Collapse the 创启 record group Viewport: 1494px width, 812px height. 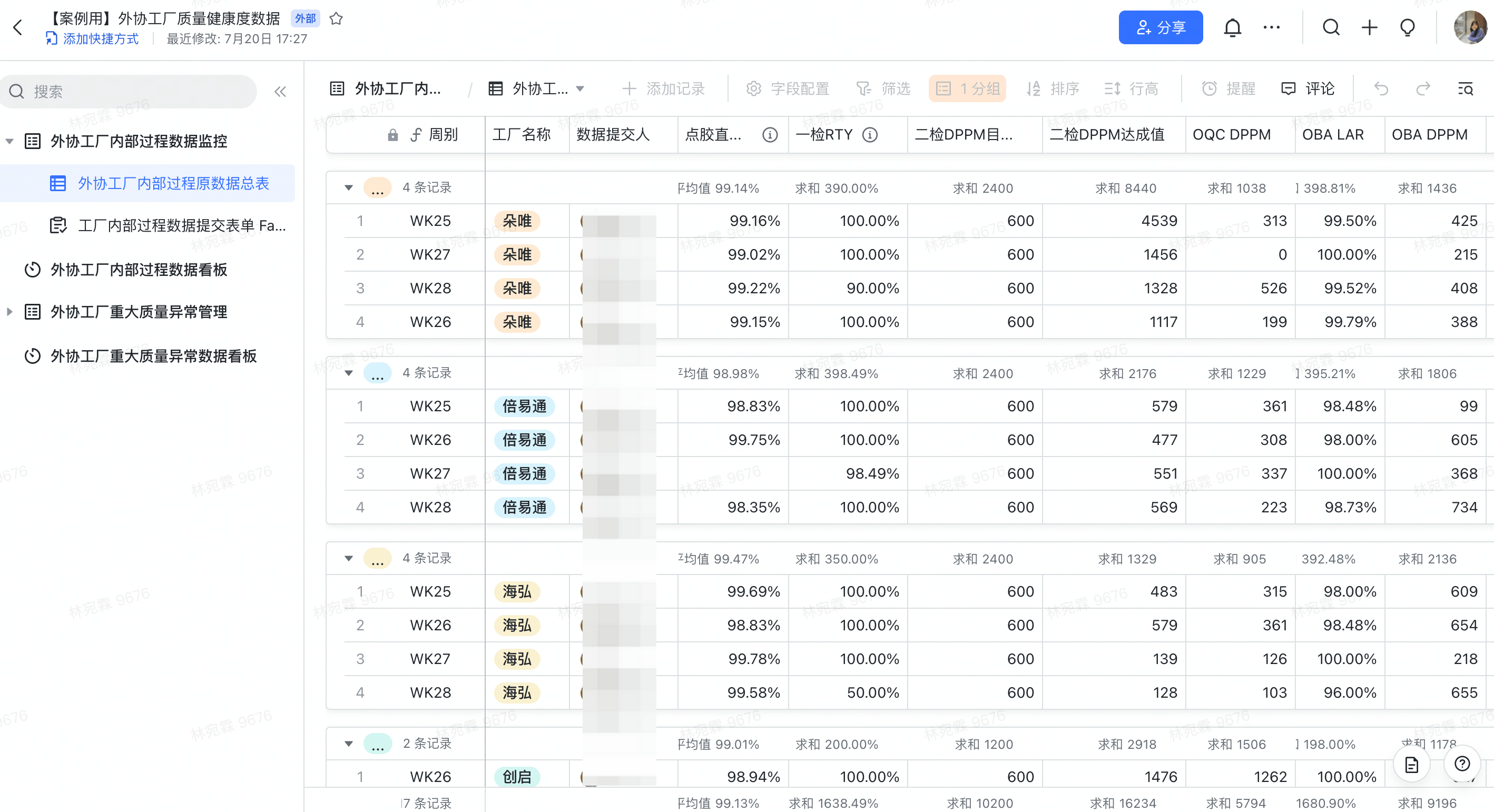pos(349,744)
